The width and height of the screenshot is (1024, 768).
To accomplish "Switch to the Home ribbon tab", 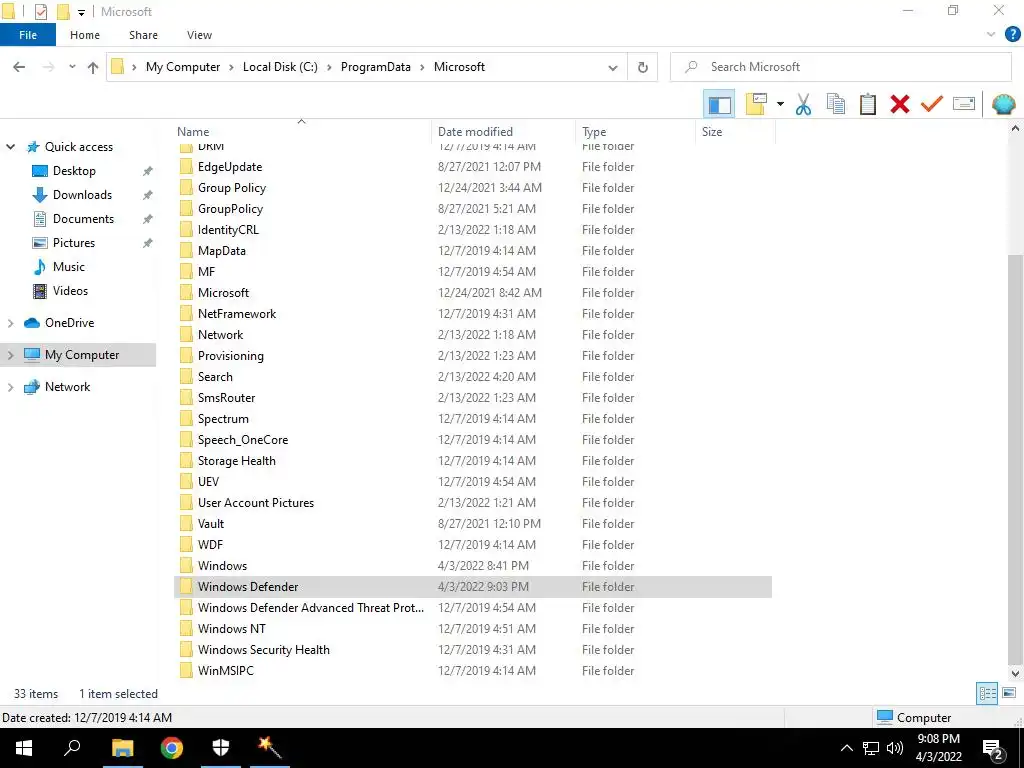I will tap(85, 35).
